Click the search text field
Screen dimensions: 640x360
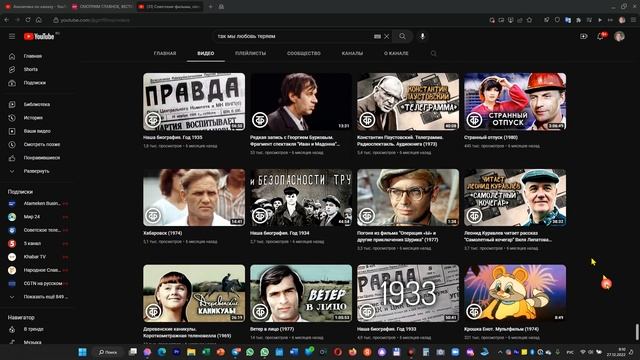294,36
